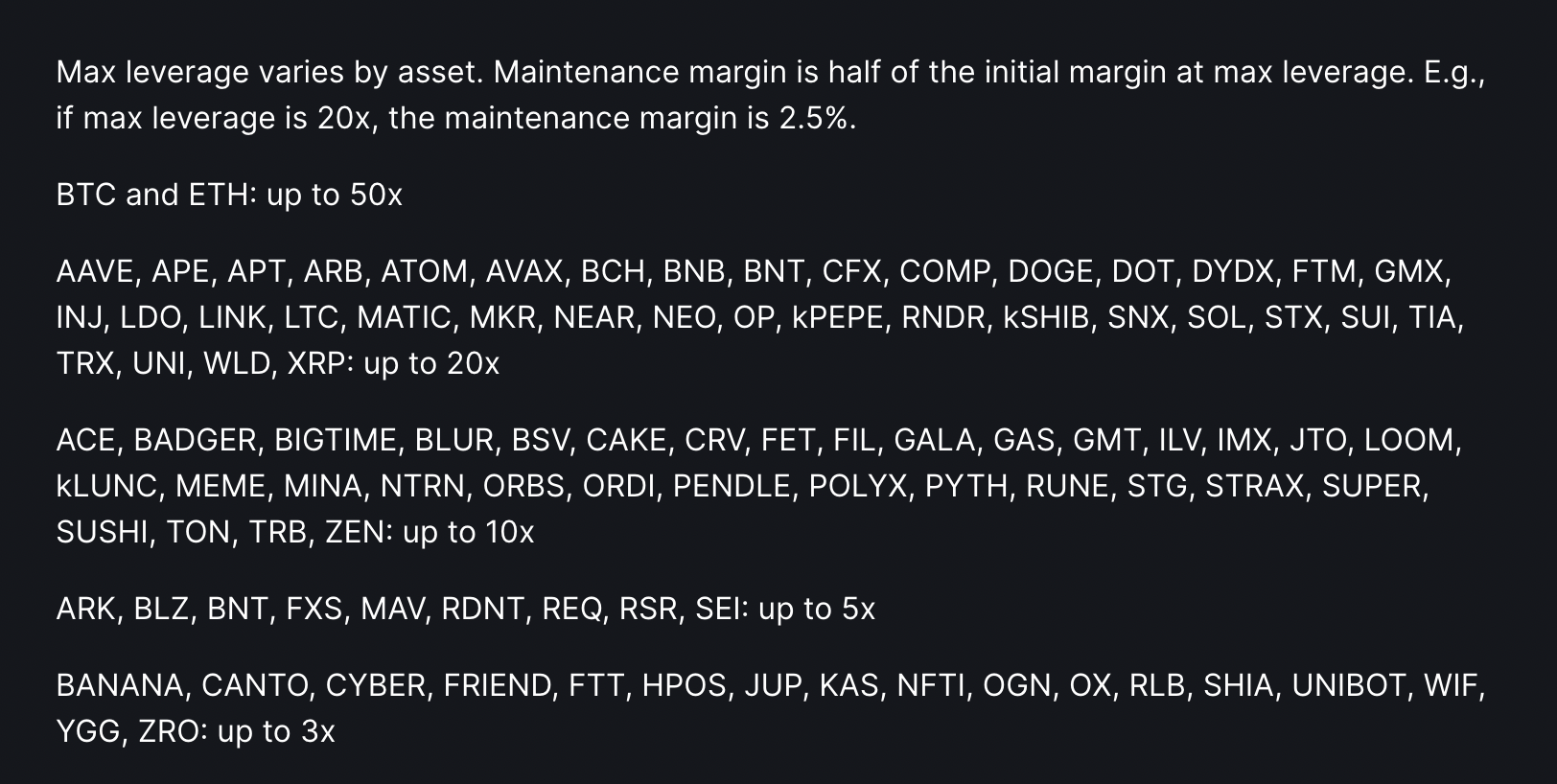Image resolution: width=1557 pixels, height=784 pixels.
Task: Click the ARK ticker text
Action: [86, 609]
